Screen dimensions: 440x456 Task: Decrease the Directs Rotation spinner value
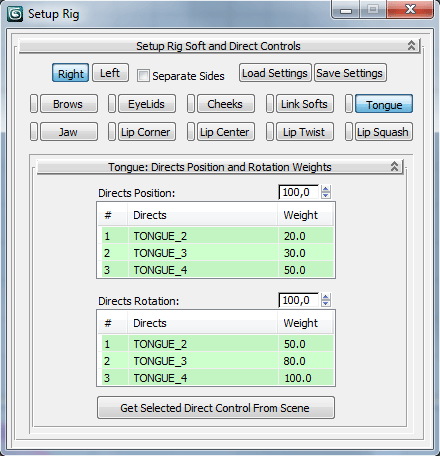pos(325,303)
